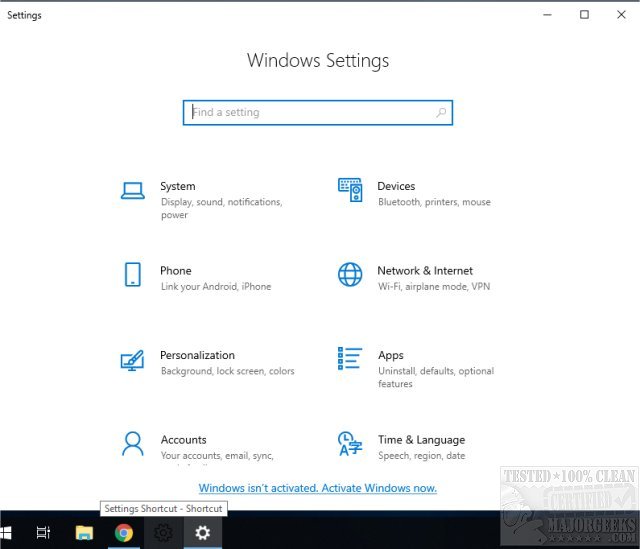This screenshot has height=549, width=640.
Task: Open the Time & Language icon
Action: click(349, 443)
